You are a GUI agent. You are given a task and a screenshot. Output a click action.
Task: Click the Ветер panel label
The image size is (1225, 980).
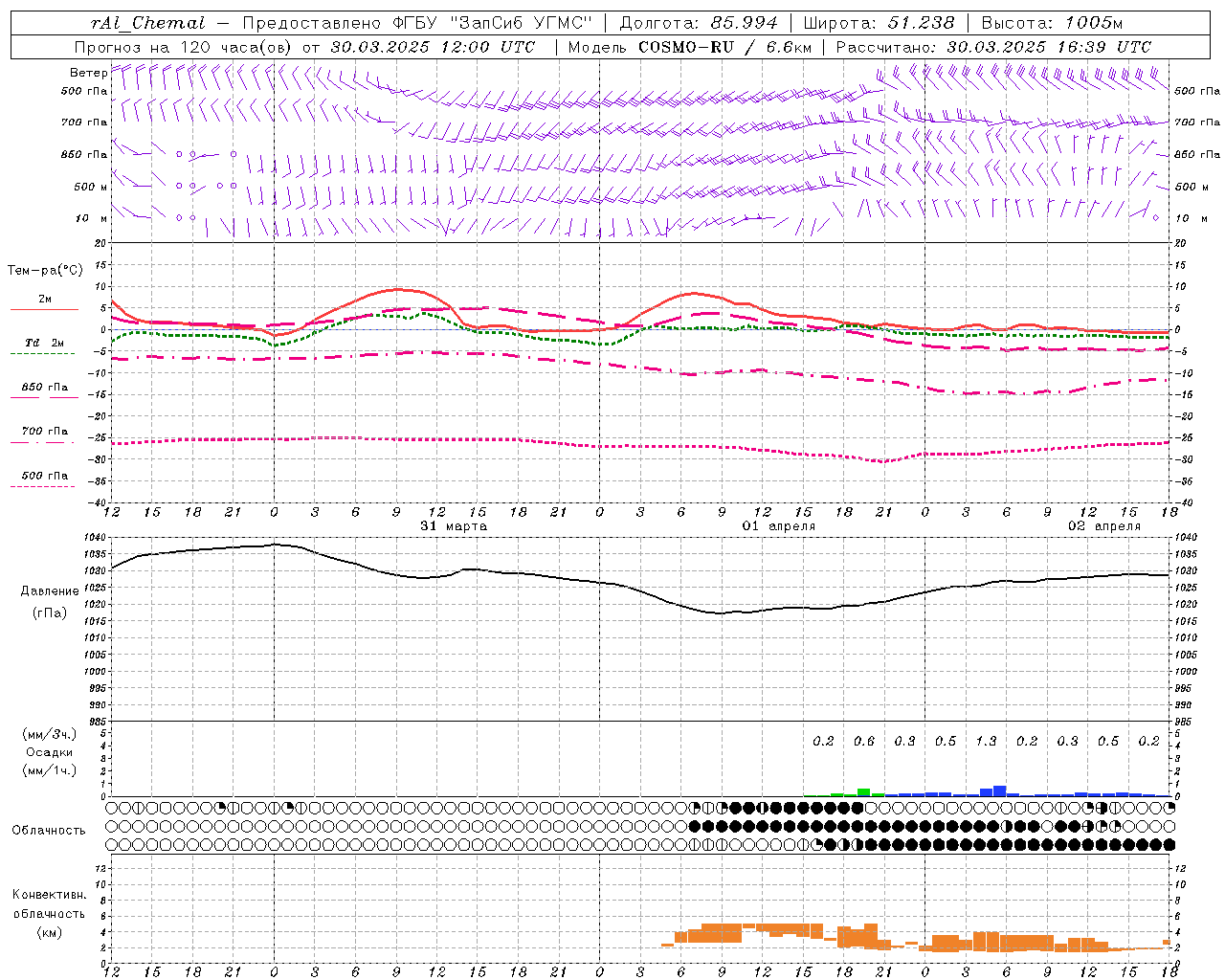point(88,73)
